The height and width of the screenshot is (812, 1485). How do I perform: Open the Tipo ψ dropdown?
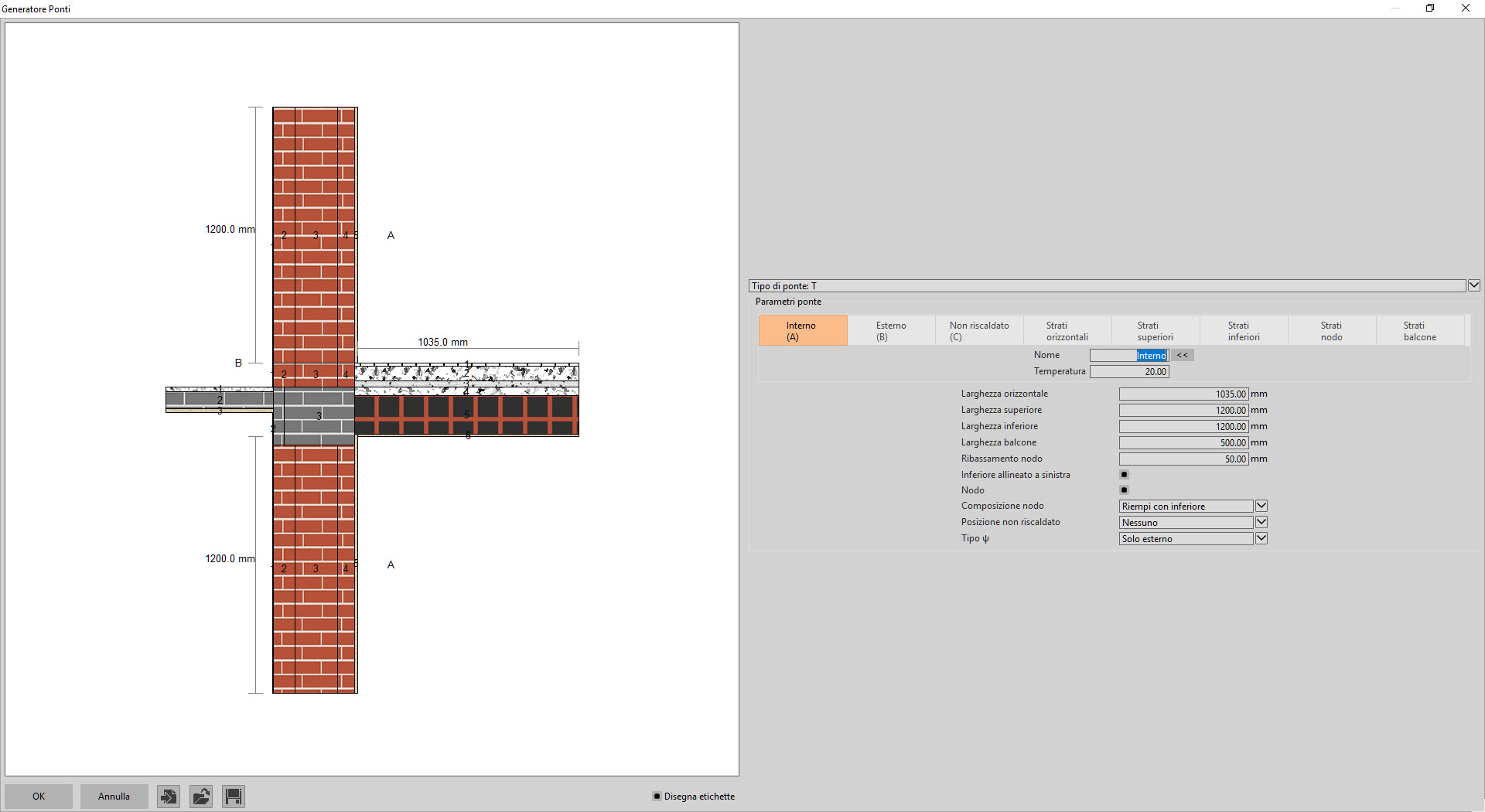coord(1261,538)
